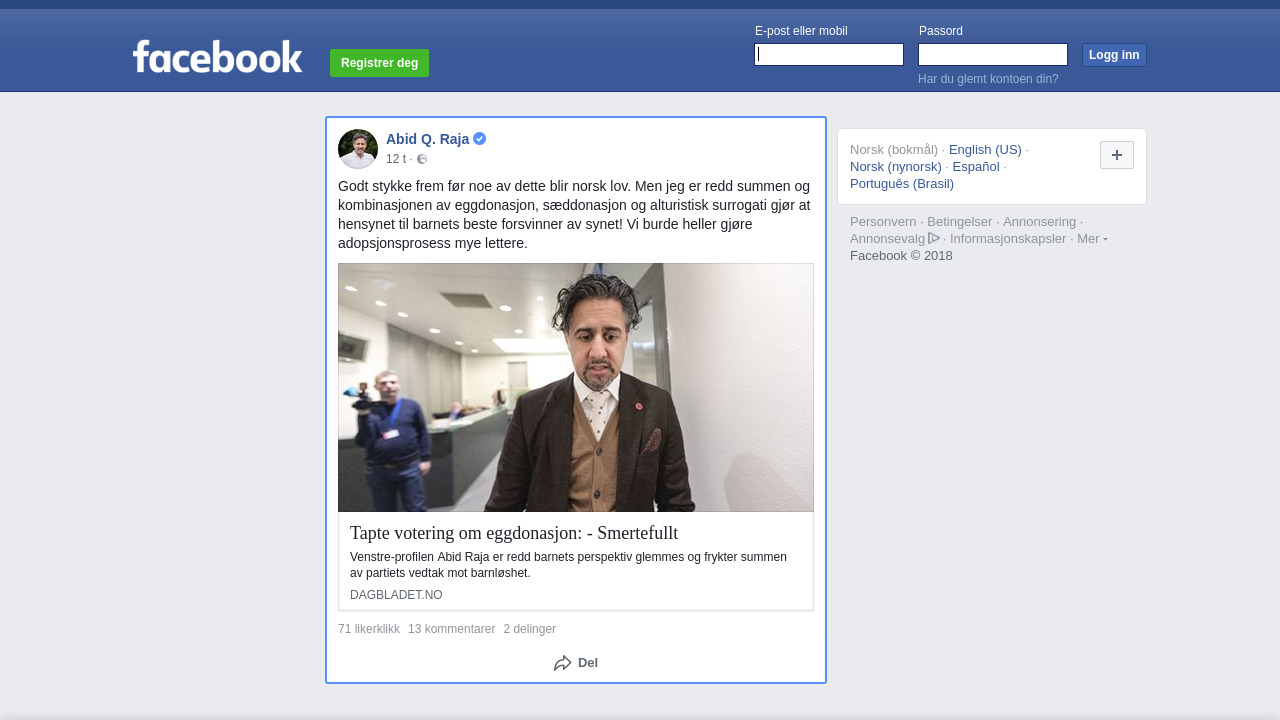
Task: Open the article photo of Abid Raja
Action: 576,388
